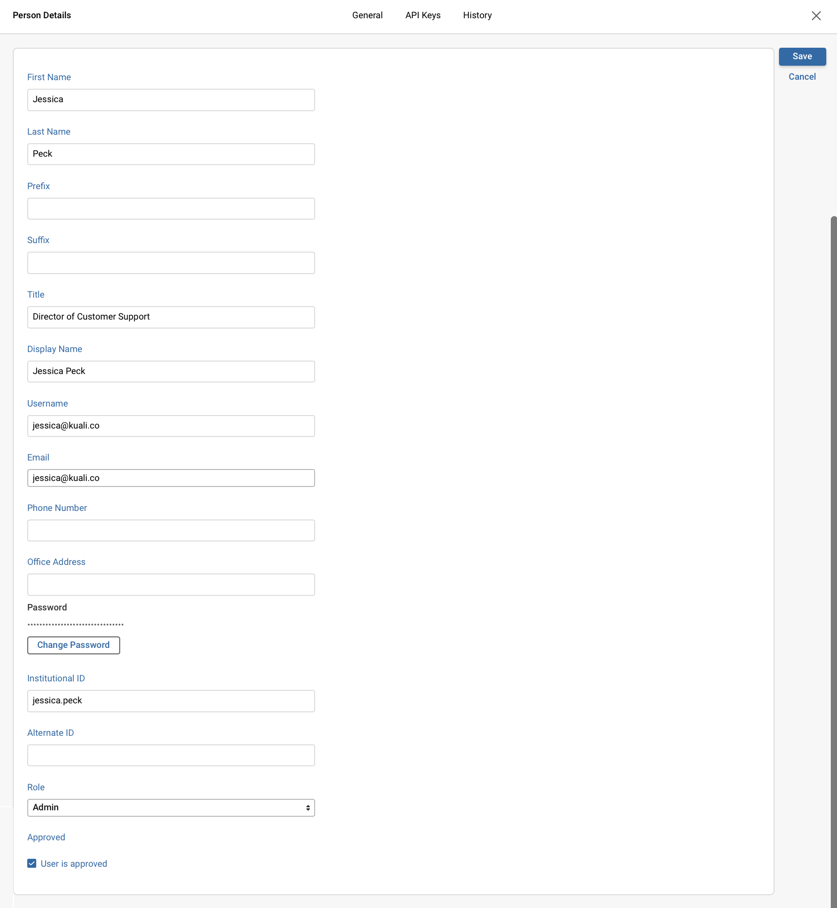Screen dimensions: 837x908
Task: Click the Change Password button
Action: (73, 645)
